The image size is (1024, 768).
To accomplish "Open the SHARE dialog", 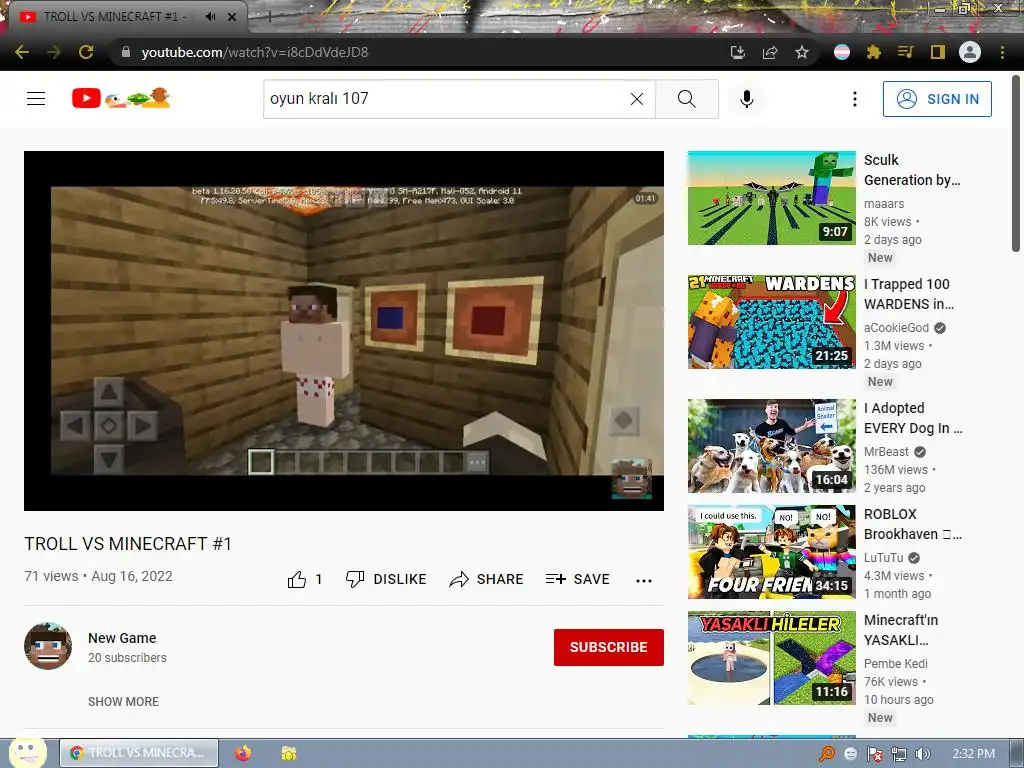I will click(487, 579).
